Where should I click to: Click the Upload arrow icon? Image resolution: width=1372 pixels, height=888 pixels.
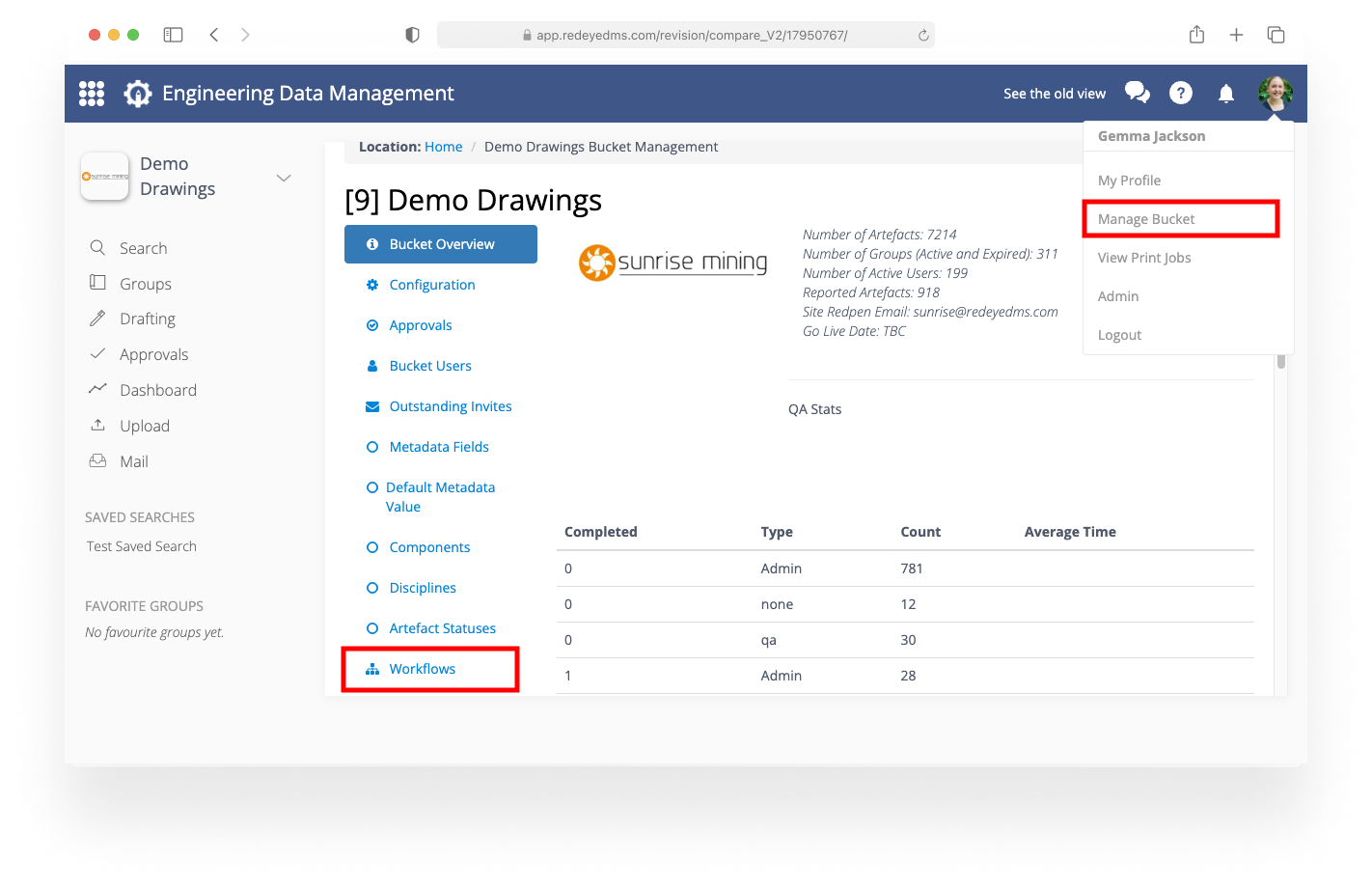(x=97, y=425)
